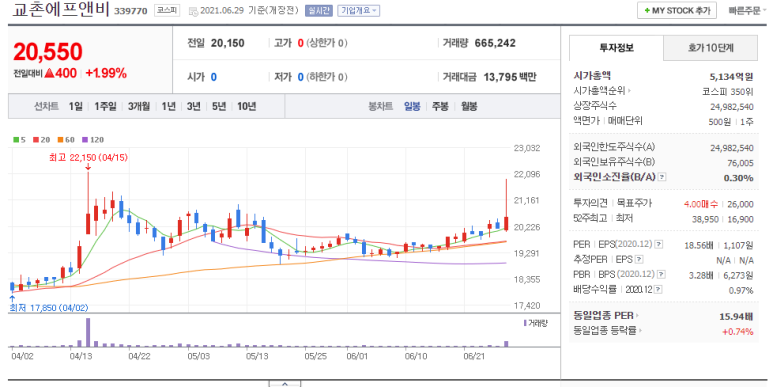Image resolution: width=773 pixels, height=387 pixels.
Task: Click the help icon beside 외국인소진율(B/A)
Action: pyautogui.click(x=662, y=177)
